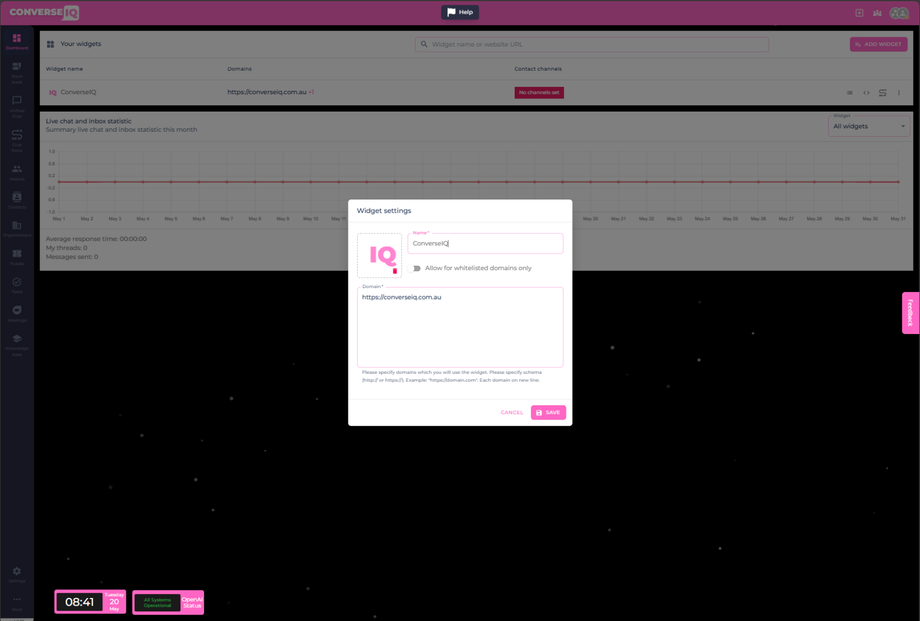
Task: Click the CANCEL link in Widget settings
Action: (x=511, y=412)
